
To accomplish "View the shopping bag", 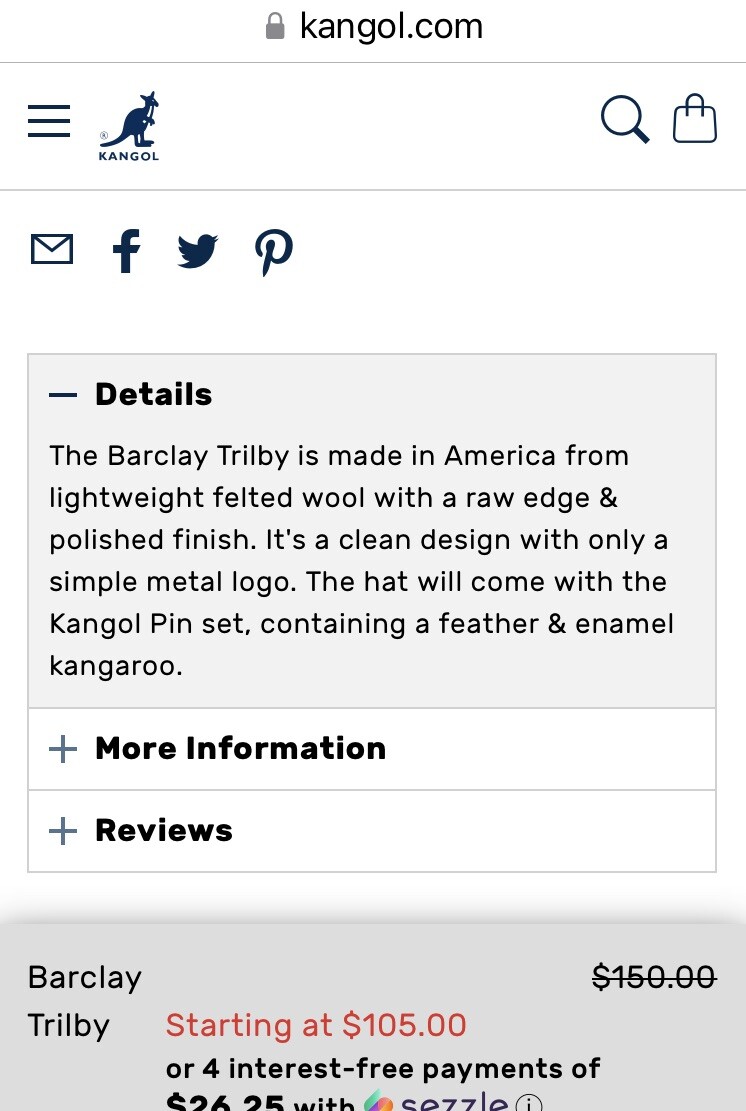I will 695,120.
